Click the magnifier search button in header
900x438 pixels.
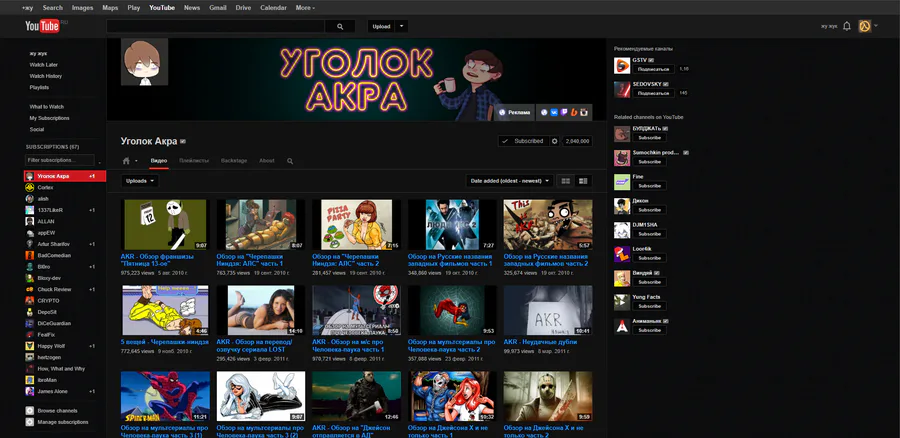[x=340, y=26]
